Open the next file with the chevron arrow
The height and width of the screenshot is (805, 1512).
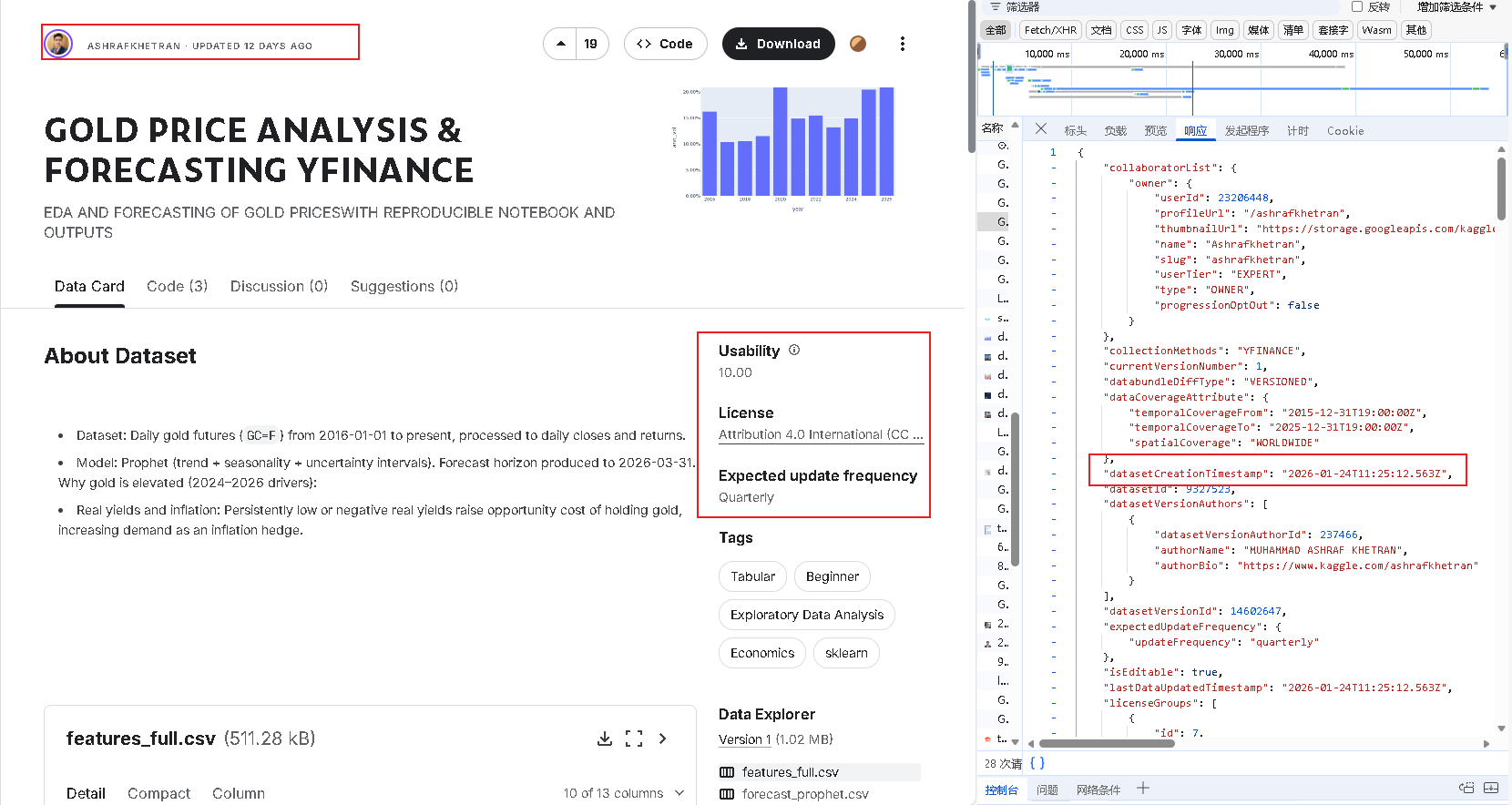pos(663,739)
